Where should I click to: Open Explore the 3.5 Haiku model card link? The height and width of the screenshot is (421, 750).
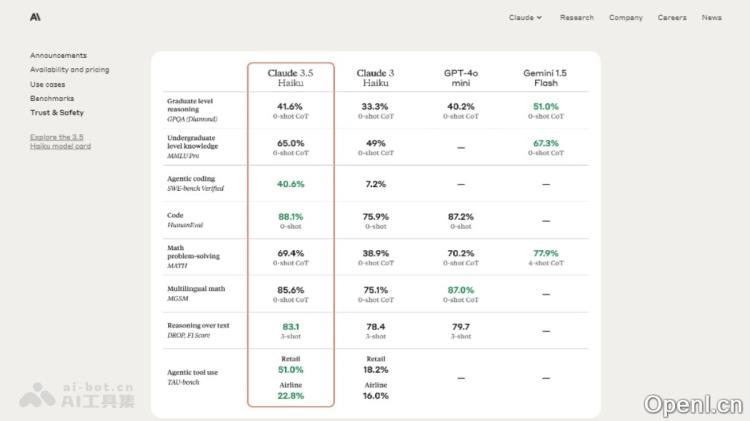(x=60, y=141)
